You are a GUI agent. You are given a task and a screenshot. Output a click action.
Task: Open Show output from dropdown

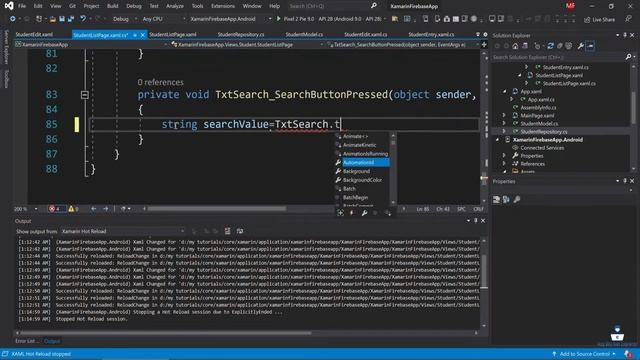(x=122, y=231)
